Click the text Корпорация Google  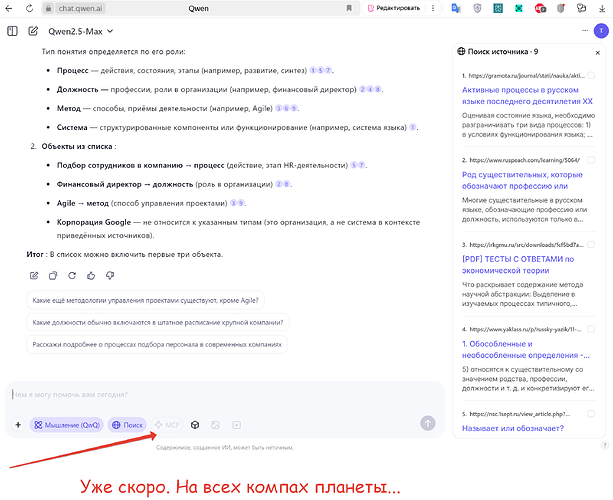click(x=94, y=222)
